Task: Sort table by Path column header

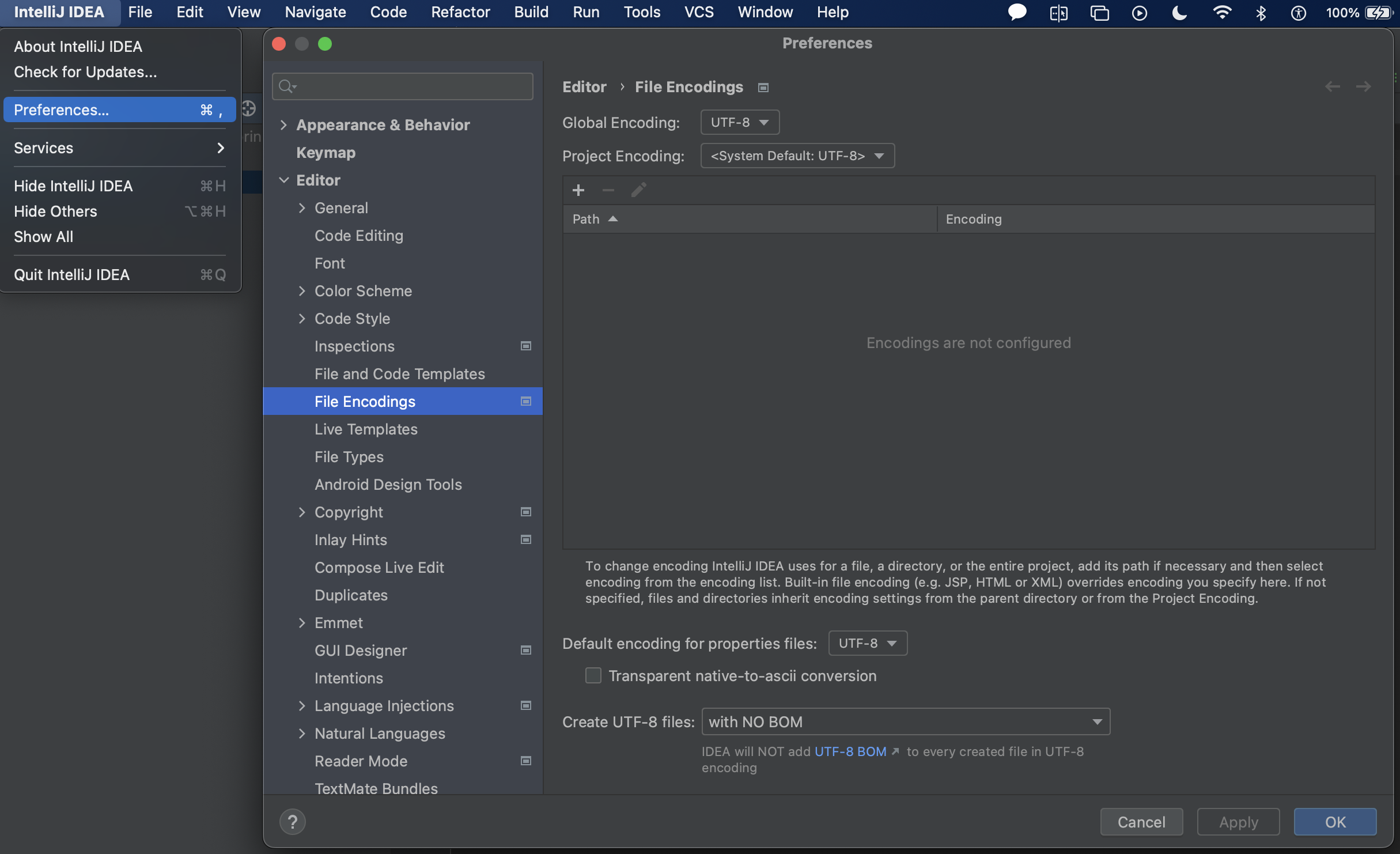Action: tap(587, 219)
